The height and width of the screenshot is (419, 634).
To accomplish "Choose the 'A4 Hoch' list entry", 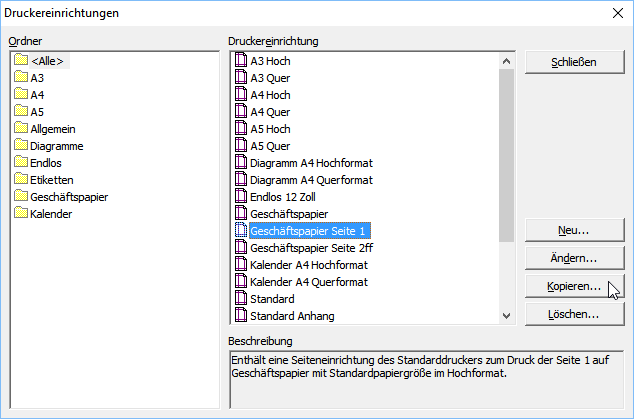I will [x=271, y=95].
